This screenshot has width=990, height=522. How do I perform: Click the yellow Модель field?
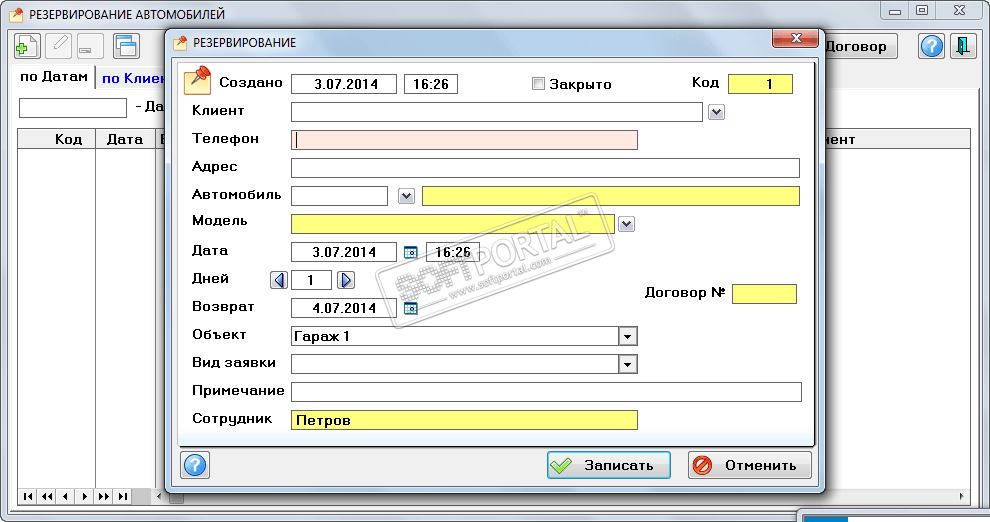(x=452, y=224)
